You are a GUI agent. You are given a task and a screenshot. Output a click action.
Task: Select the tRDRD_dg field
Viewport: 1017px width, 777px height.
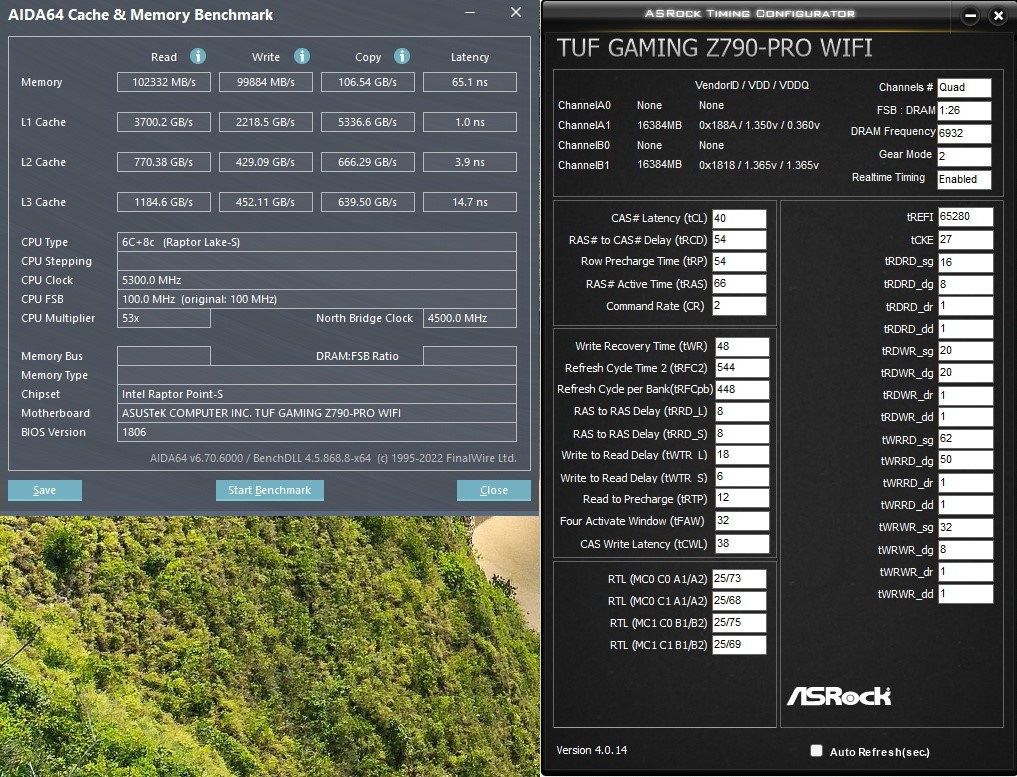point(965,285)
